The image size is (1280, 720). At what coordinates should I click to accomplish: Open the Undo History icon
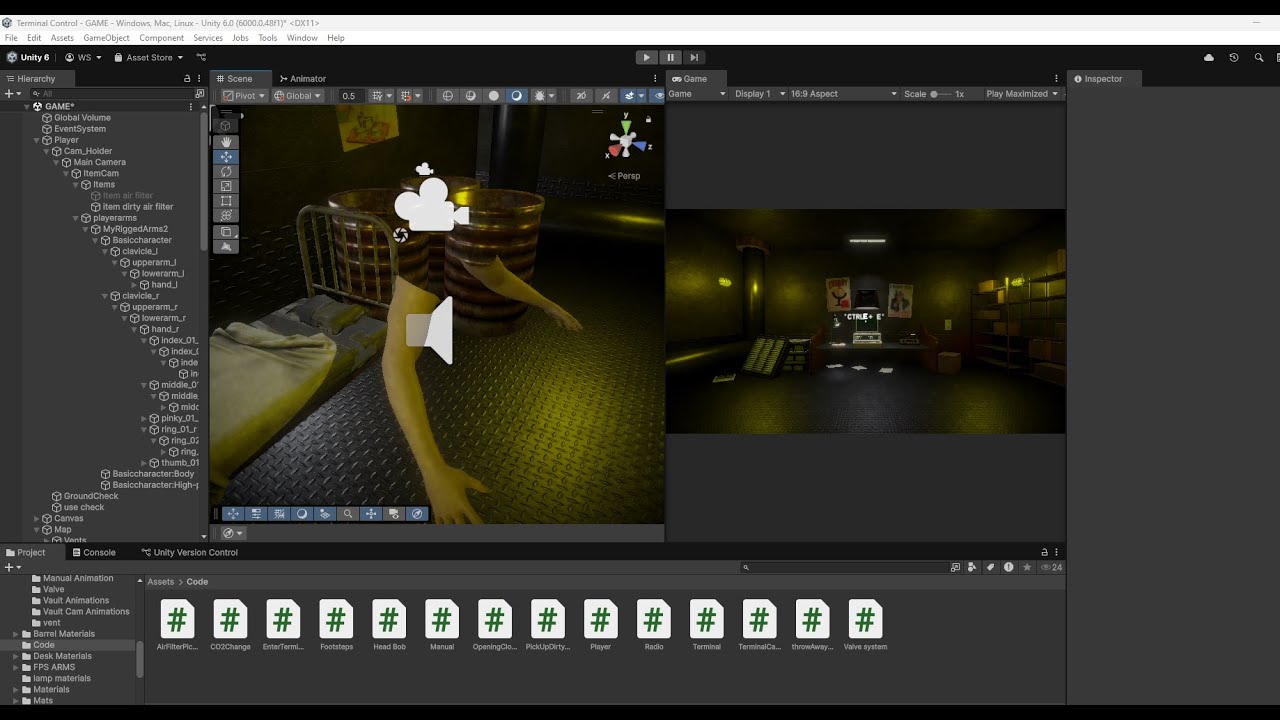point(1234,58)
